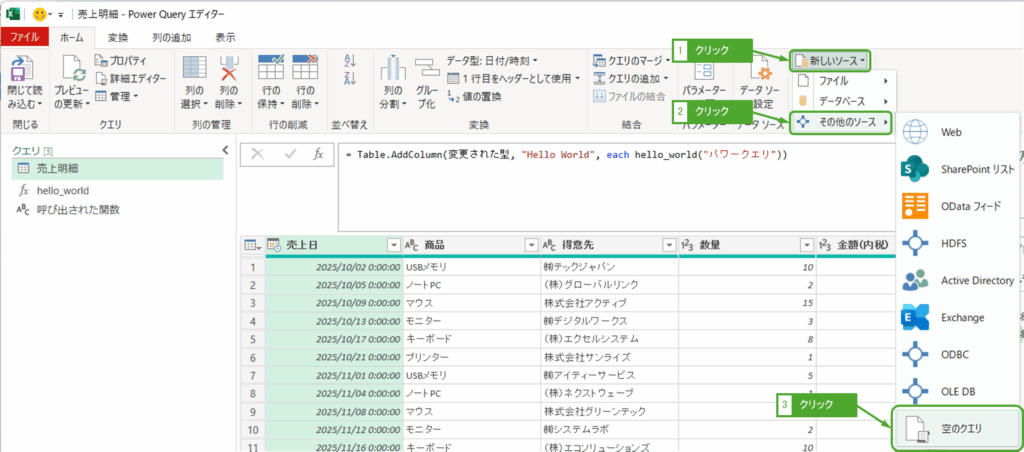Click the 列の分割 icon
1024x452 pixels.
(390, 70)
